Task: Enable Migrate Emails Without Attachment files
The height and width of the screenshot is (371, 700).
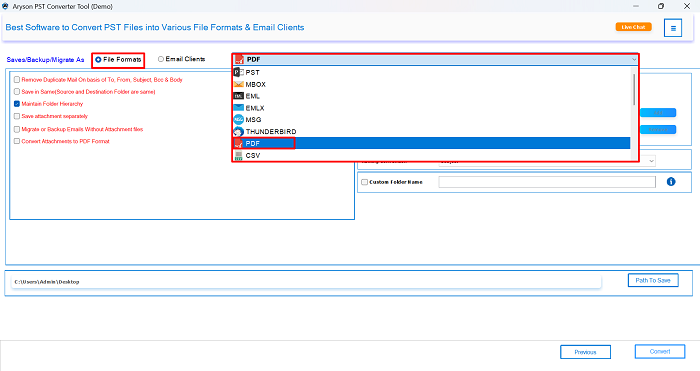Action: coord(17,129)
